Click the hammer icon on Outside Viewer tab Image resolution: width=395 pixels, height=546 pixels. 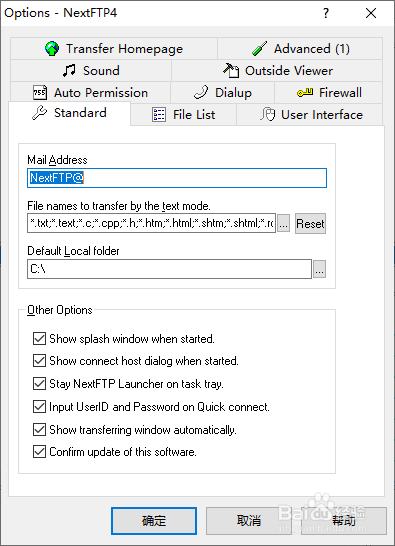(x=231, y=70)
